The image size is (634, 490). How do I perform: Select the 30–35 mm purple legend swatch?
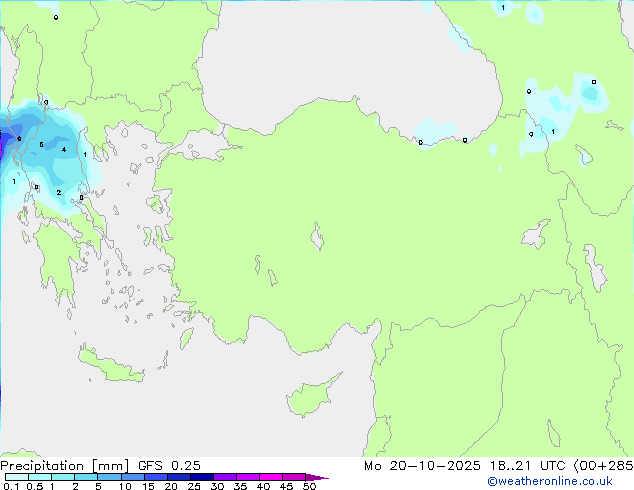pos(225,477)
